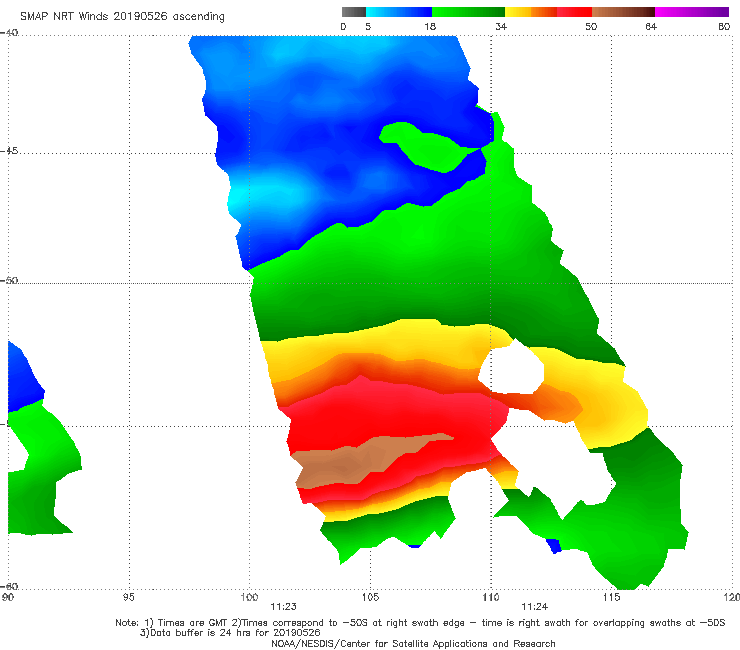This screenshot has width=740, height=650.
Task: Click the colorbar label '18'
Action: coord(430,26)
